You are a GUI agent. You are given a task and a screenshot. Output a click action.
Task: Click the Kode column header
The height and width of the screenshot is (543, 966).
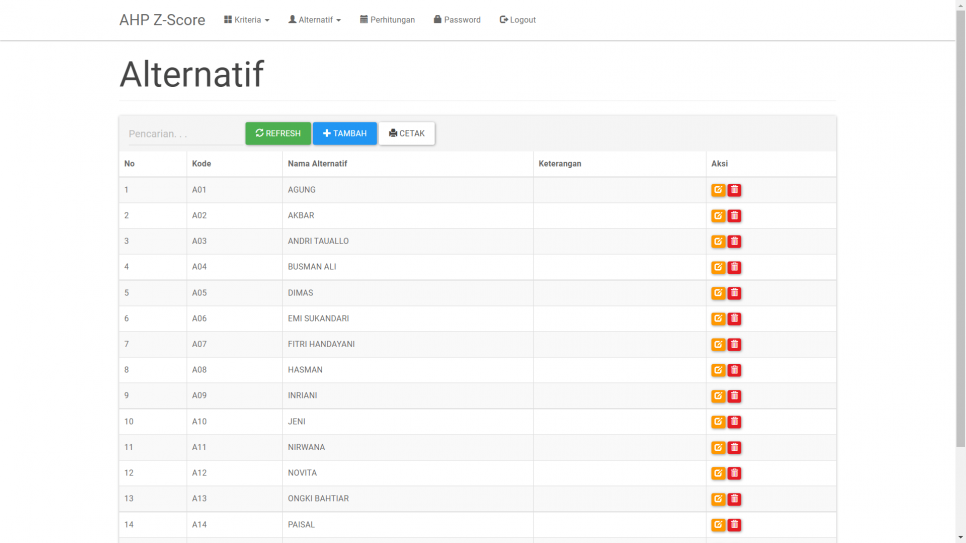[x=201, y=163]
